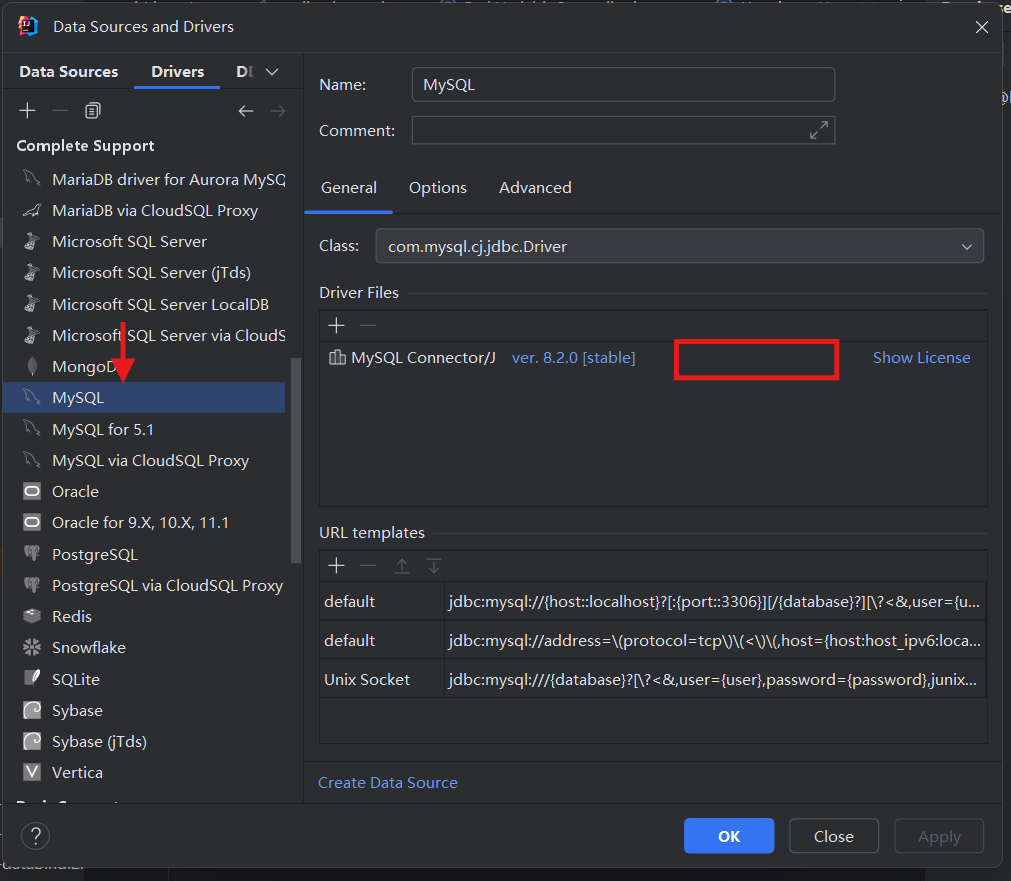Click the Apply button
The height and width of the screenshot is (881, 1011).
pos(939,836)
